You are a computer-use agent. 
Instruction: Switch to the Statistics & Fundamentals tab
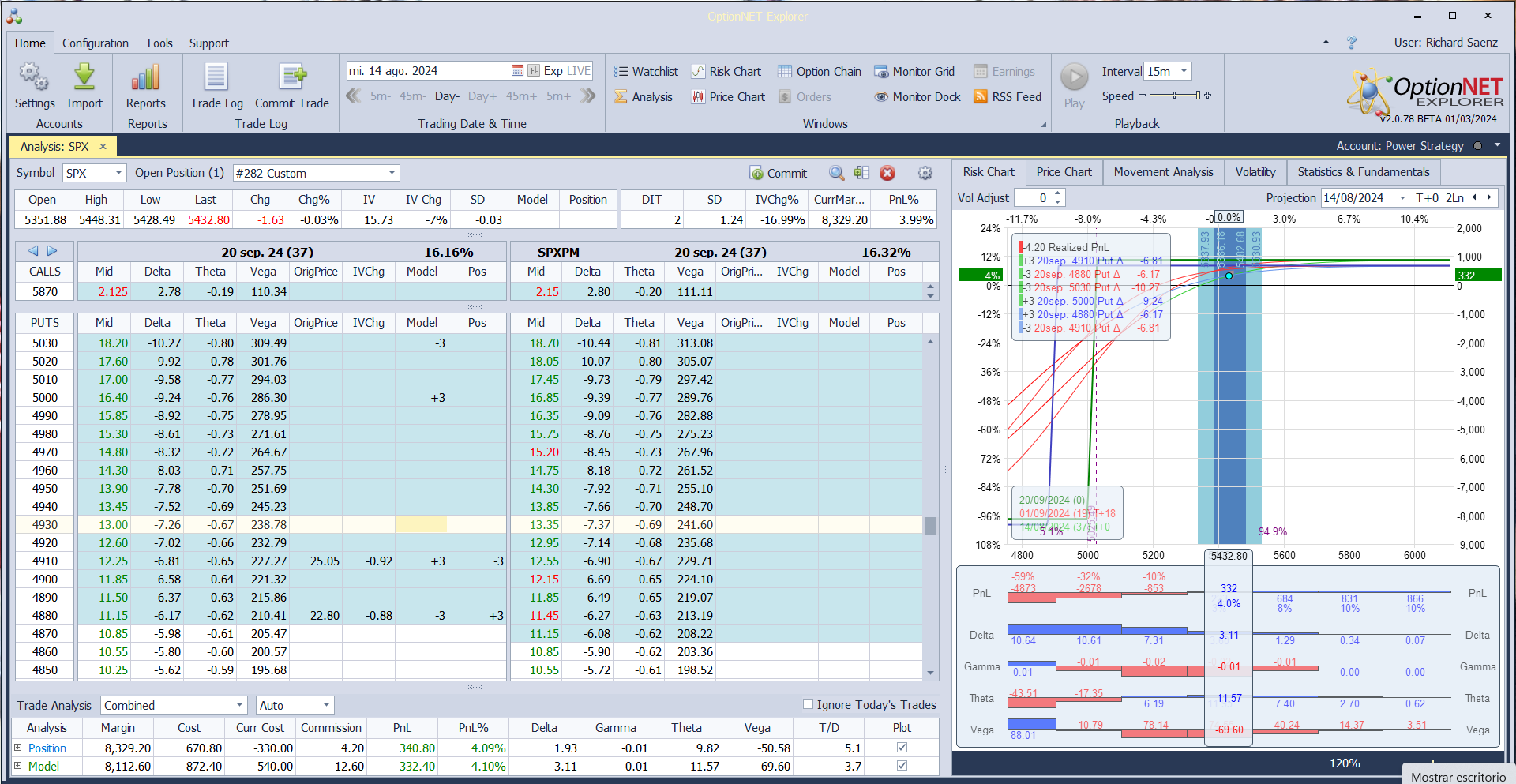[x=1363, y=171]
